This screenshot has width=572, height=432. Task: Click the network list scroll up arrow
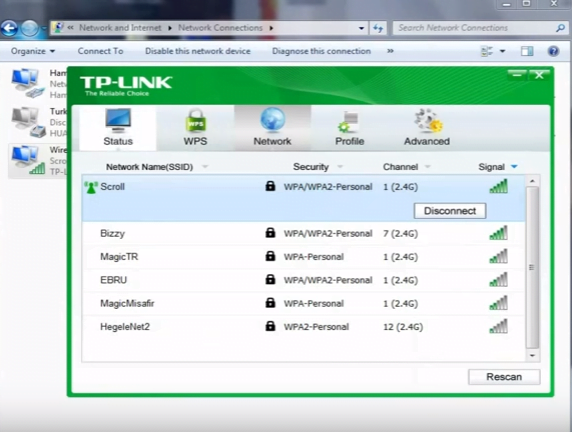(x=532, y=181)
